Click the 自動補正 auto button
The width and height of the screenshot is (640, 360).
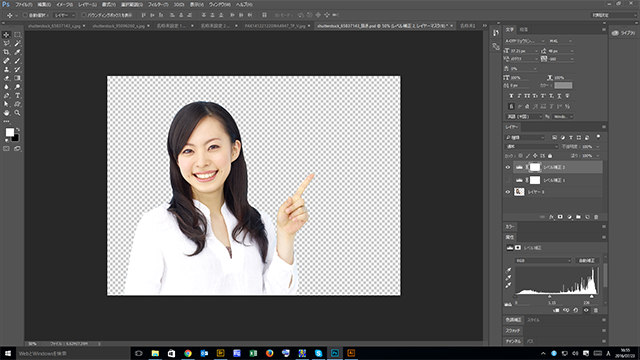click(x=587, y=260)
